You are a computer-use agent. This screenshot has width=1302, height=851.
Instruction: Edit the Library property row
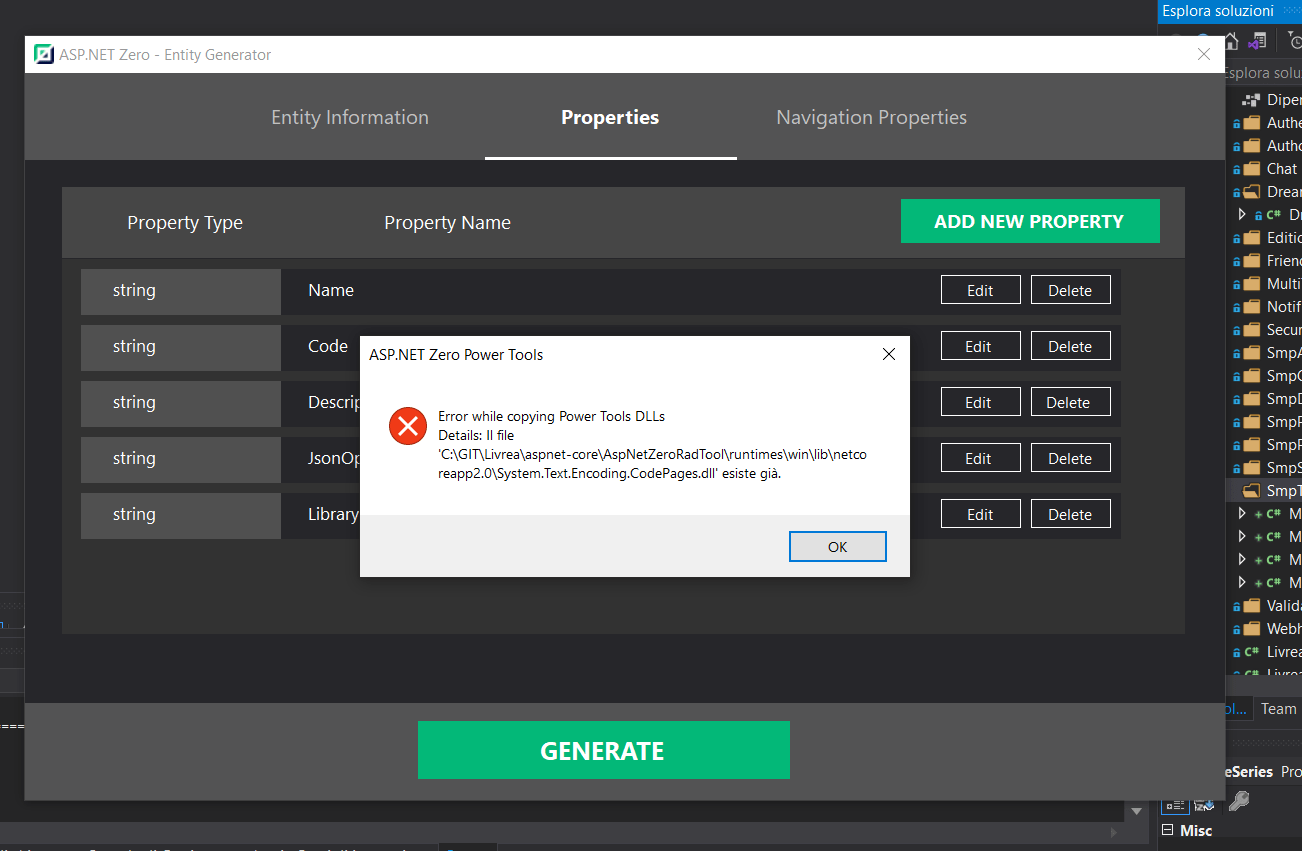tap(980, 514)
